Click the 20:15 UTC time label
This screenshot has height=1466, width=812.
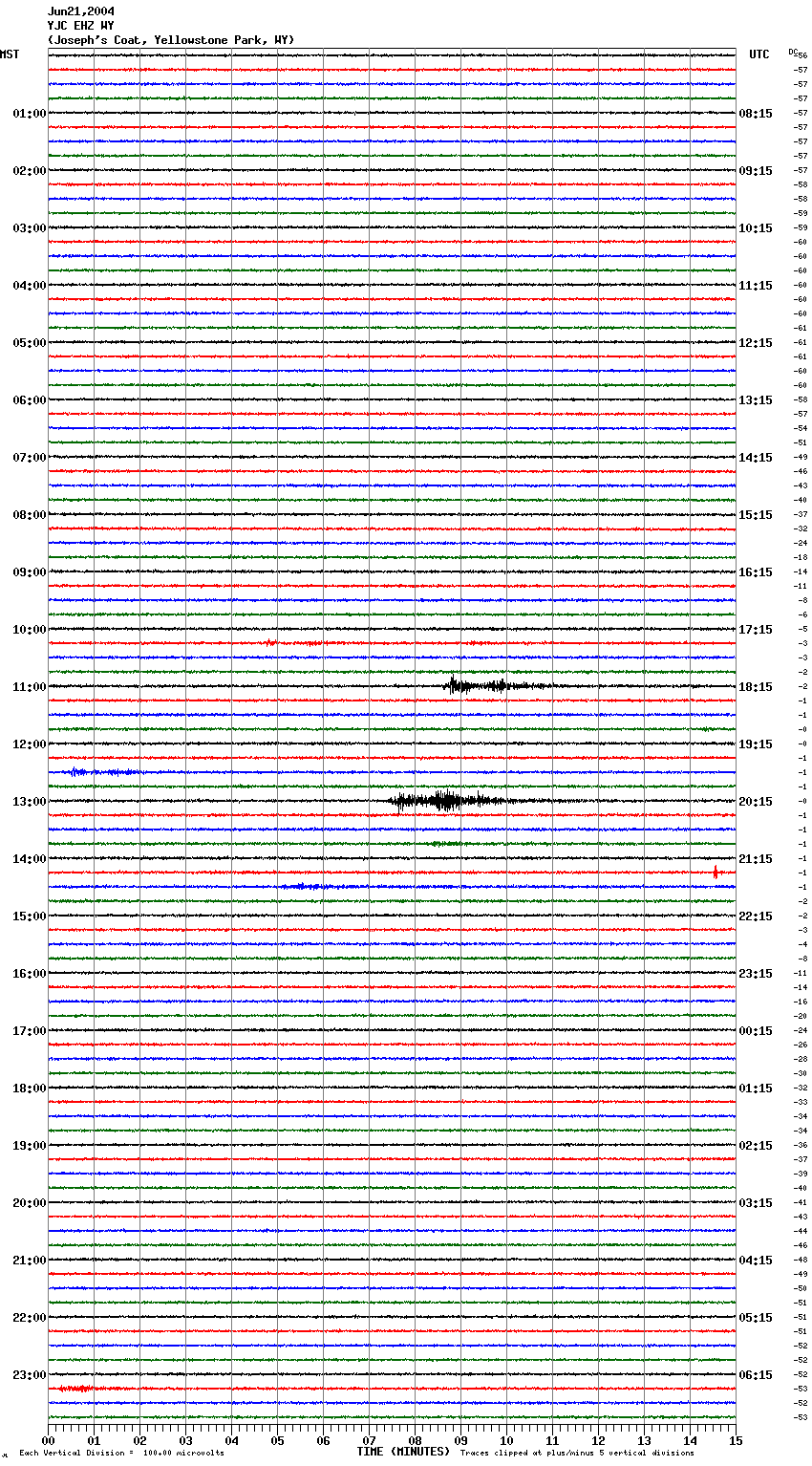(x=756, y=802)
